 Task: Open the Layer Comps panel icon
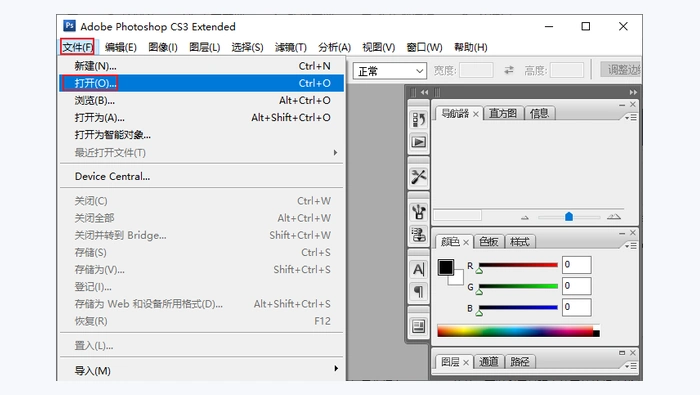coord(419,326)
